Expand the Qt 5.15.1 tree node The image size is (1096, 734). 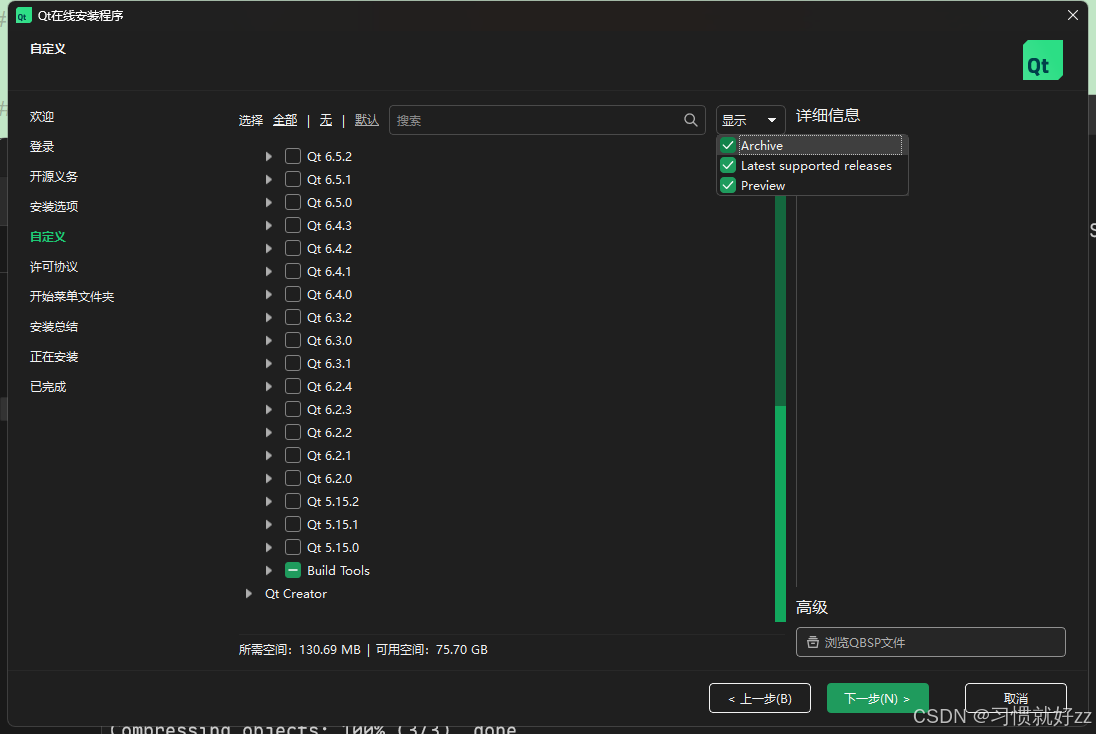268,524
